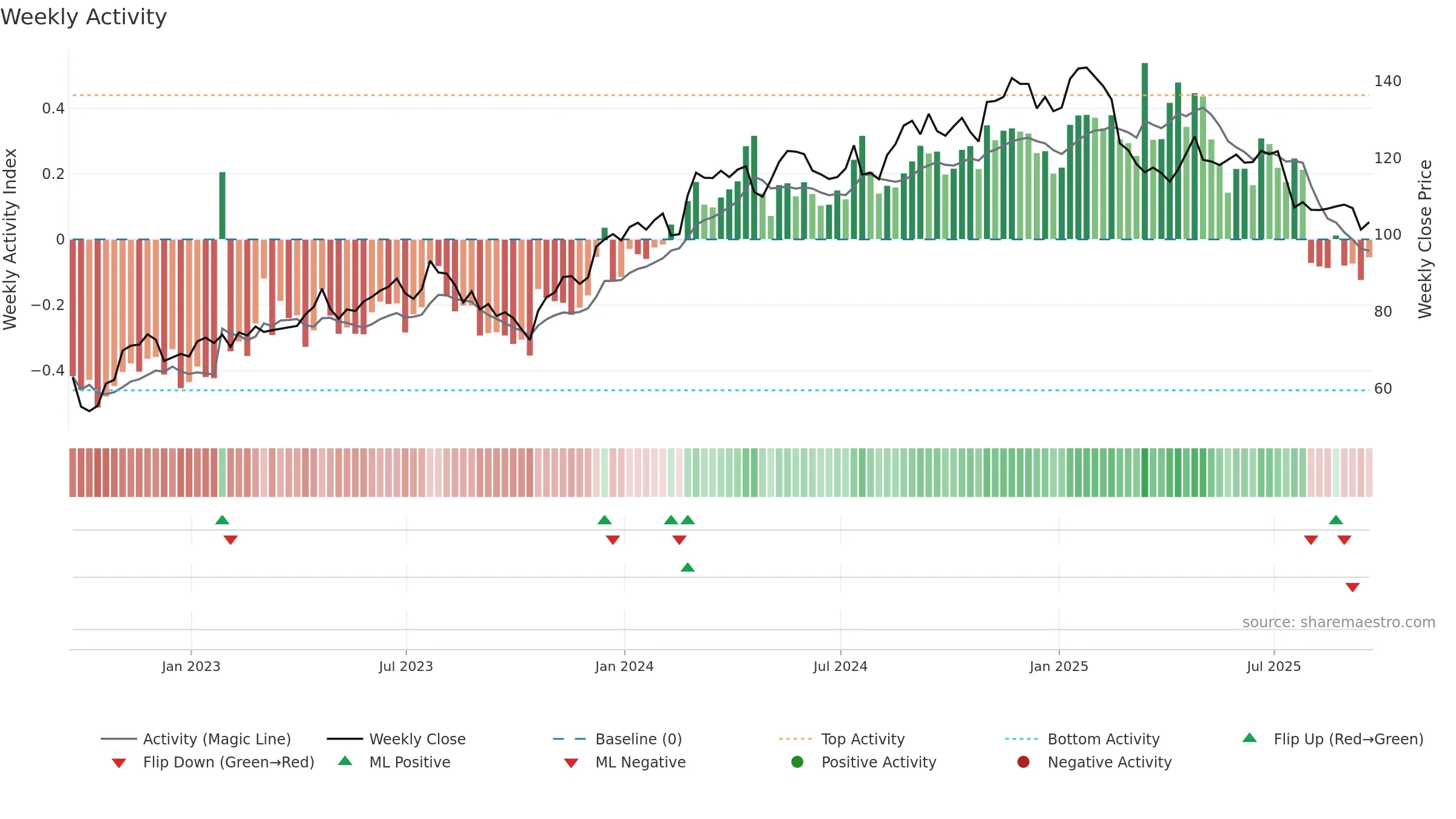Click the 140 price axis label
The image size is (1456, 819).
[1387, 81]
